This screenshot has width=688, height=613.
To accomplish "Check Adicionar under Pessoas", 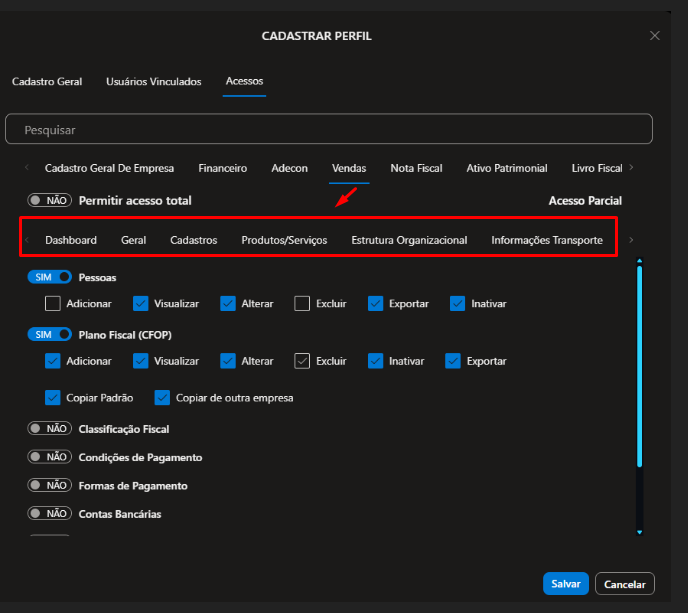I will [x=53, y=303].
